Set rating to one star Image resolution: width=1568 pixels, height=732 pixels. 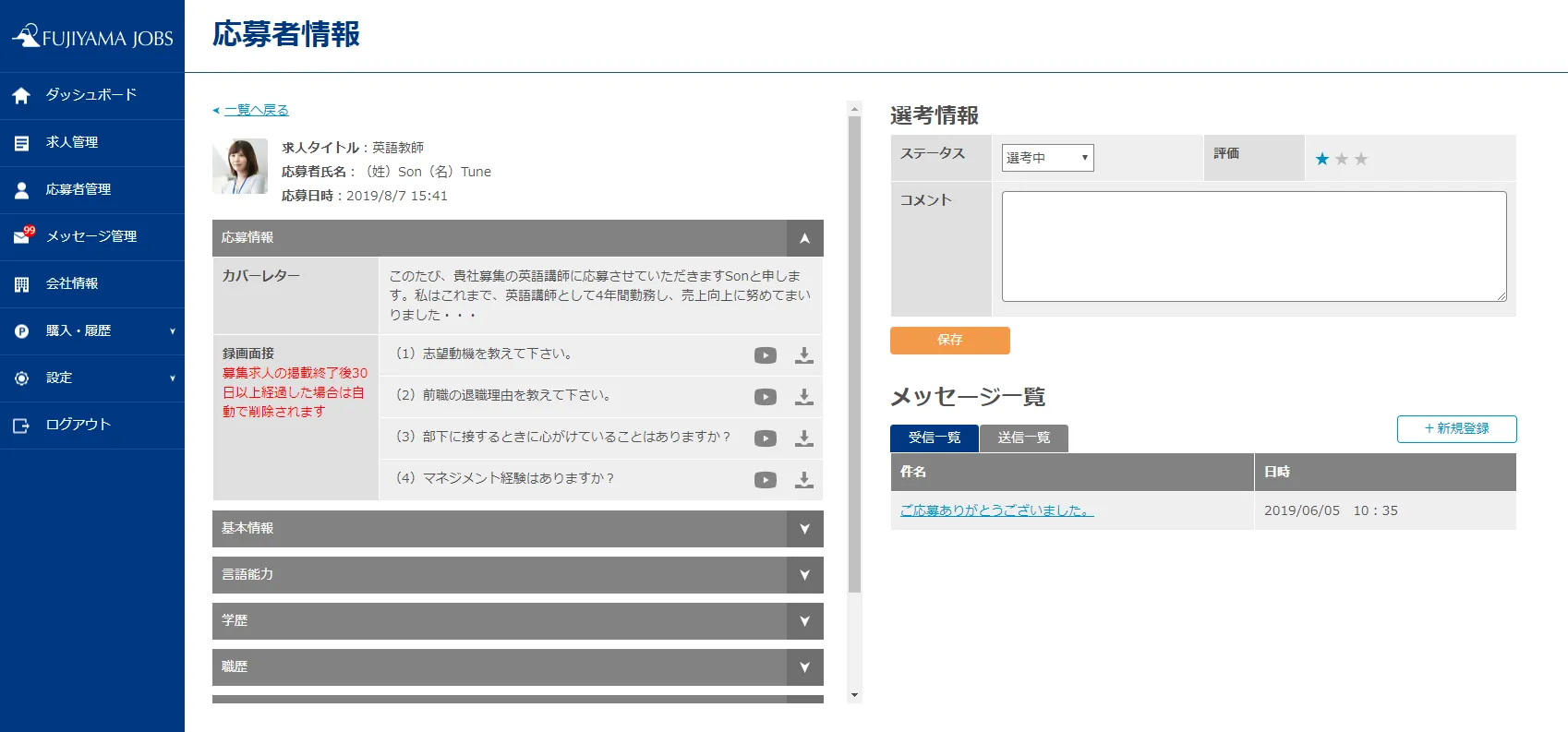point(1322,159)
